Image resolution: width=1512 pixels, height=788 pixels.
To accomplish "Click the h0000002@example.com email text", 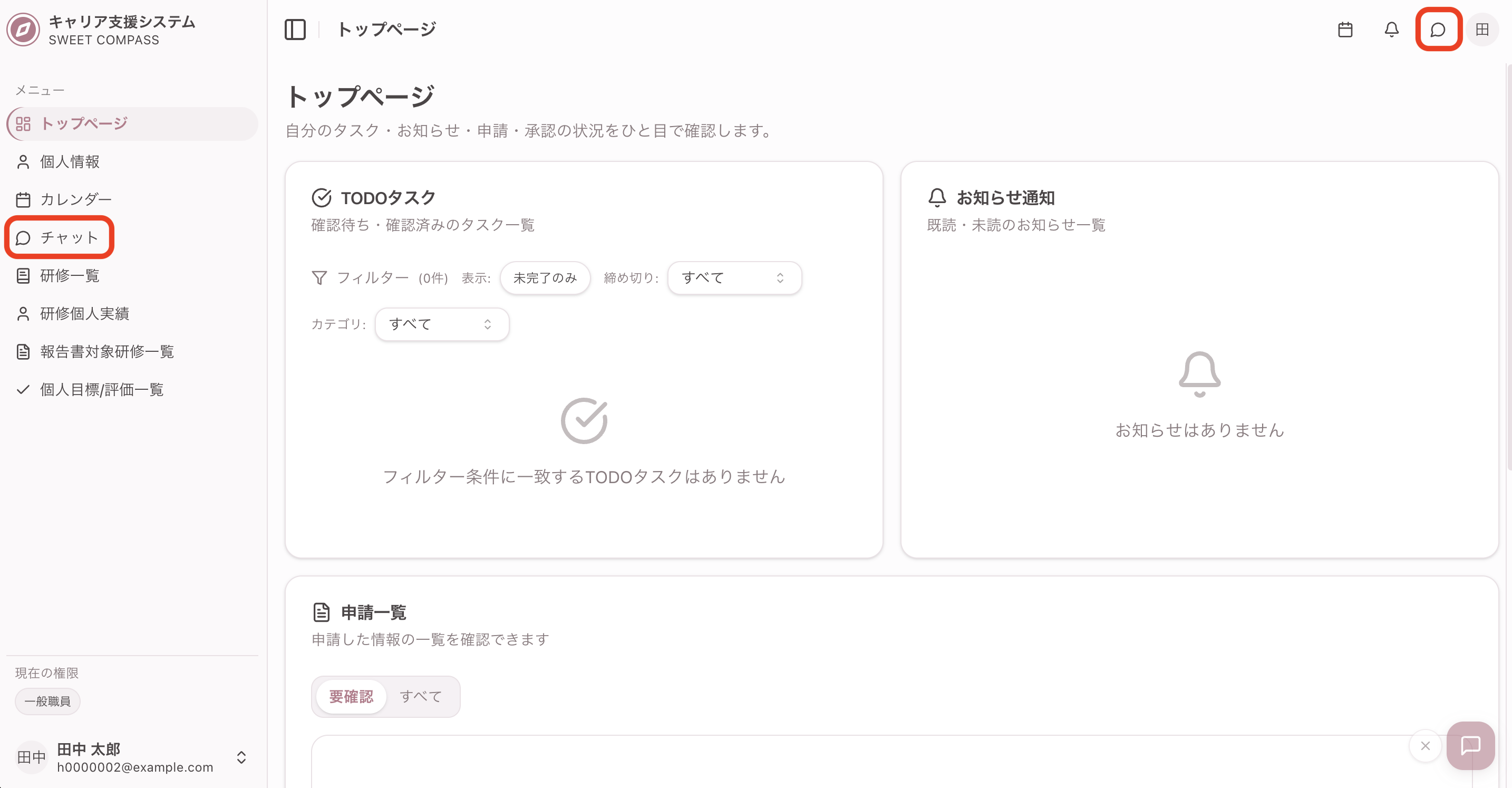I will (x=135, y=767).
